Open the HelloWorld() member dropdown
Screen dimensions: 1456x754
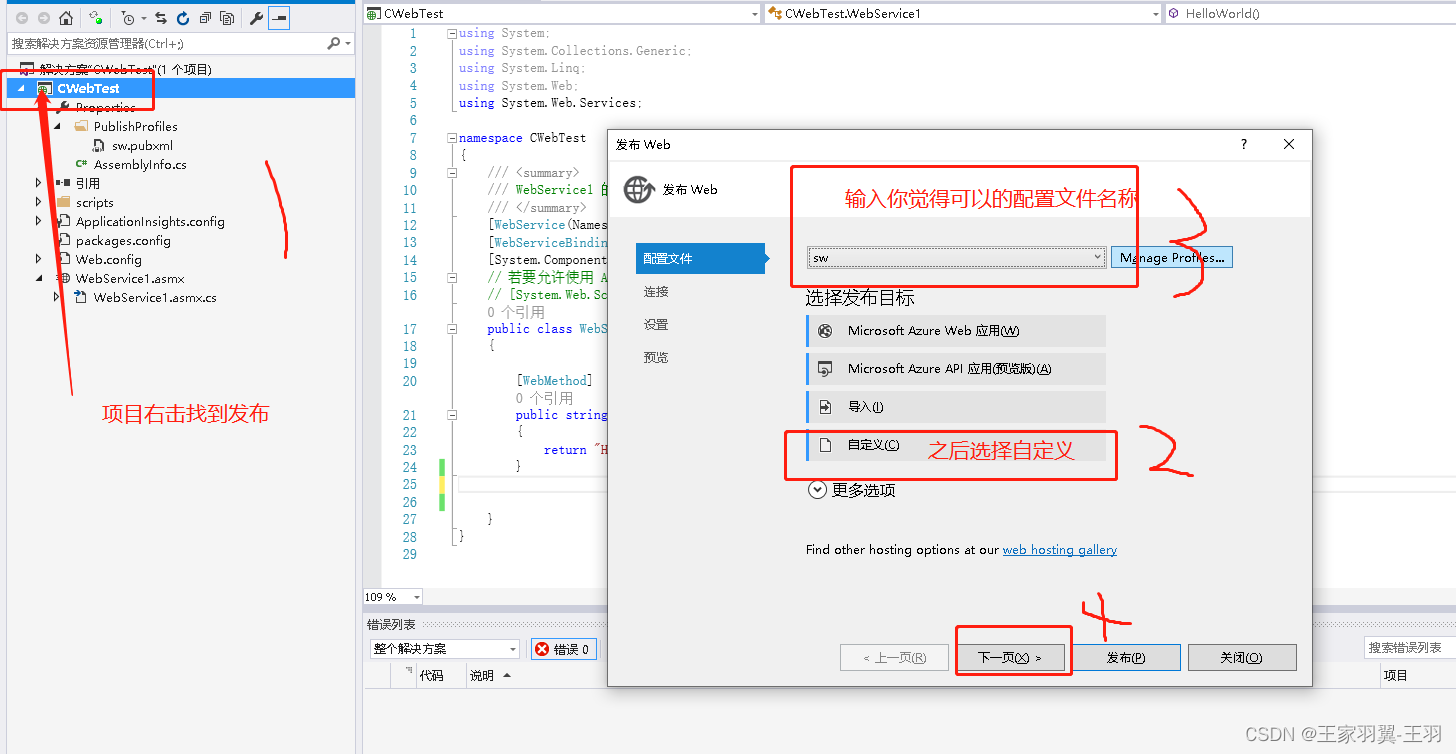pos(1310,14)
